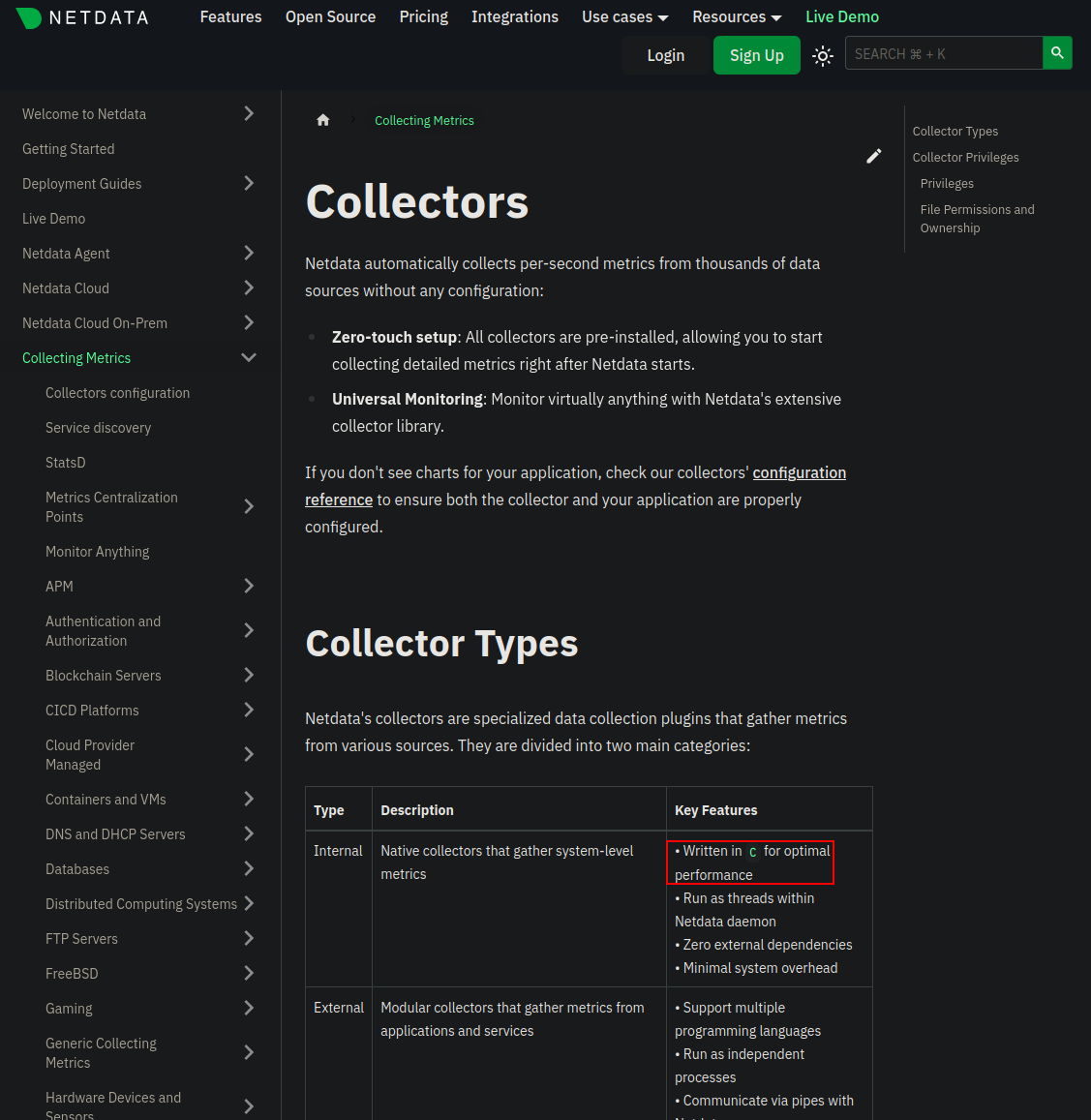
Task: Open Getting Started in sidebar
Action: click(x=68, y=148)
